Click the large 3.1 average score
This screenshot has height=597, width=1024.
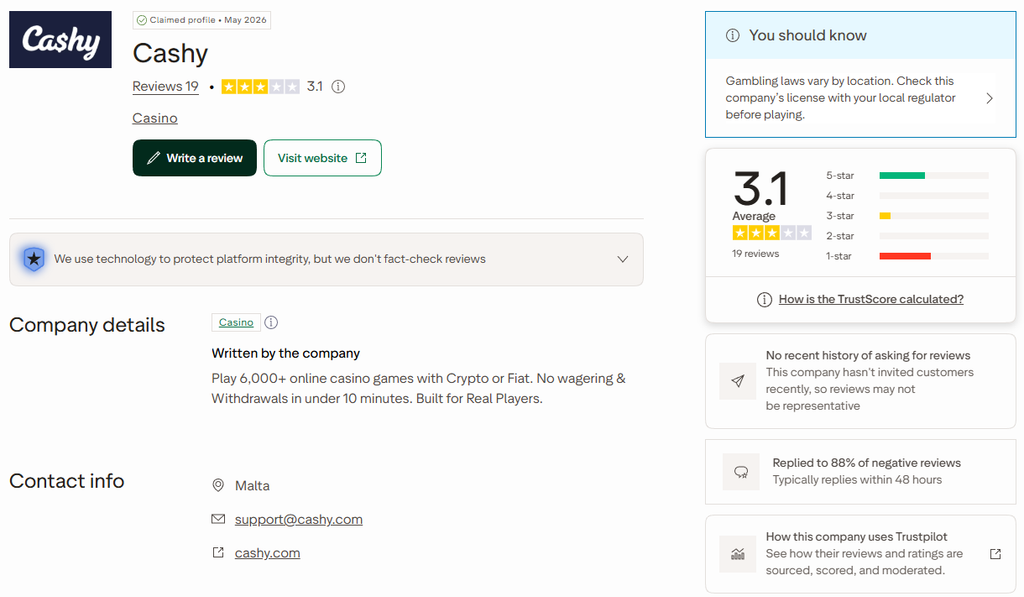(760, 189)
